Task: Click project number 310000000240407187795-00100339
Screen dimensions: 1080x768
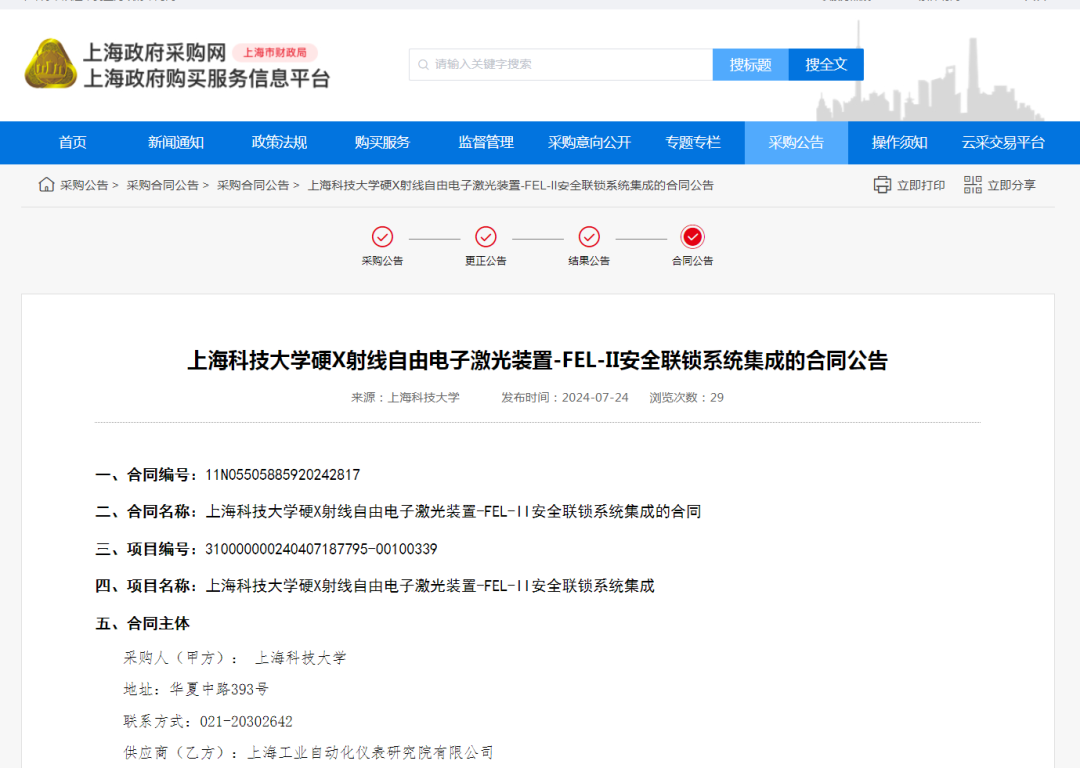Action: (321, 549)
